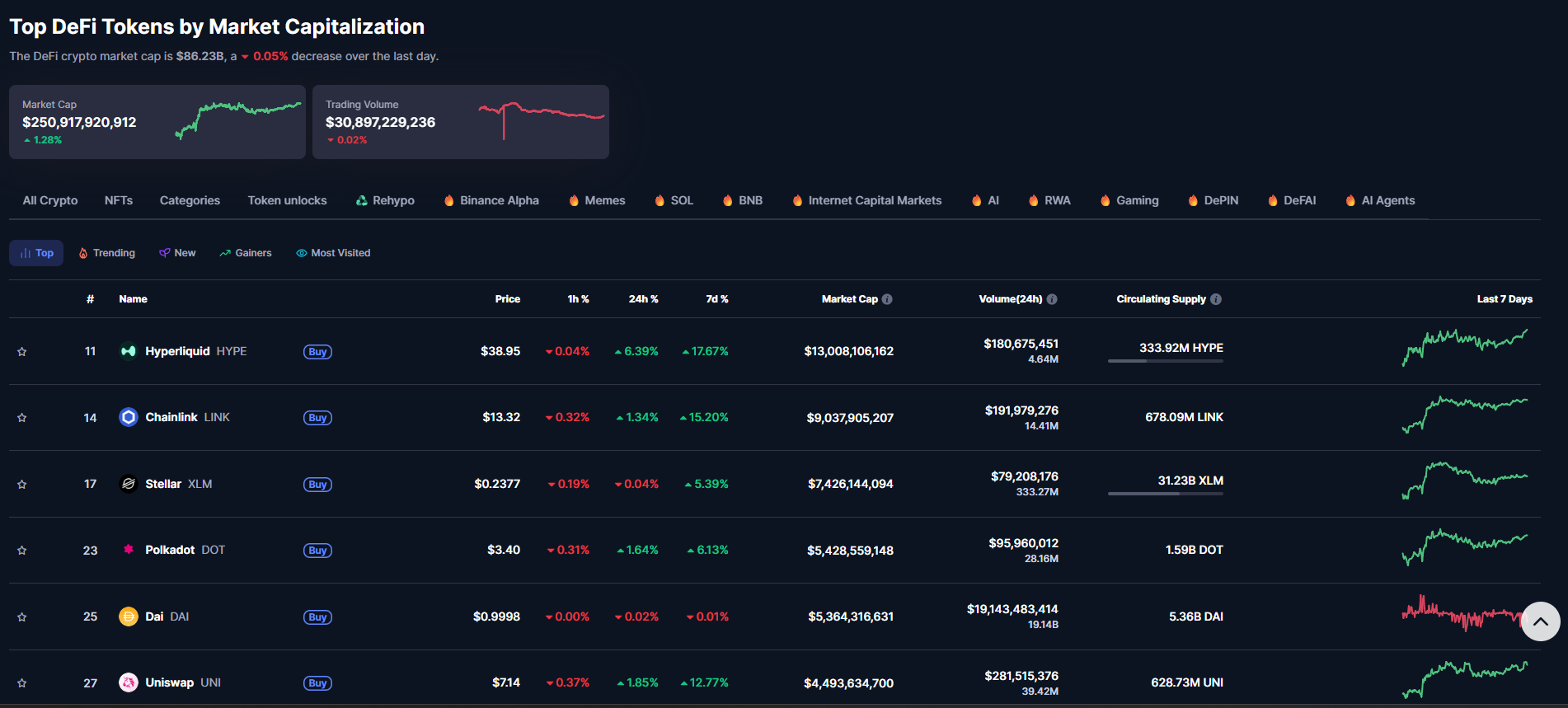Screen dimensions: 1568x708
Task: Open the All Crypto tab
Action: [50, 200]
